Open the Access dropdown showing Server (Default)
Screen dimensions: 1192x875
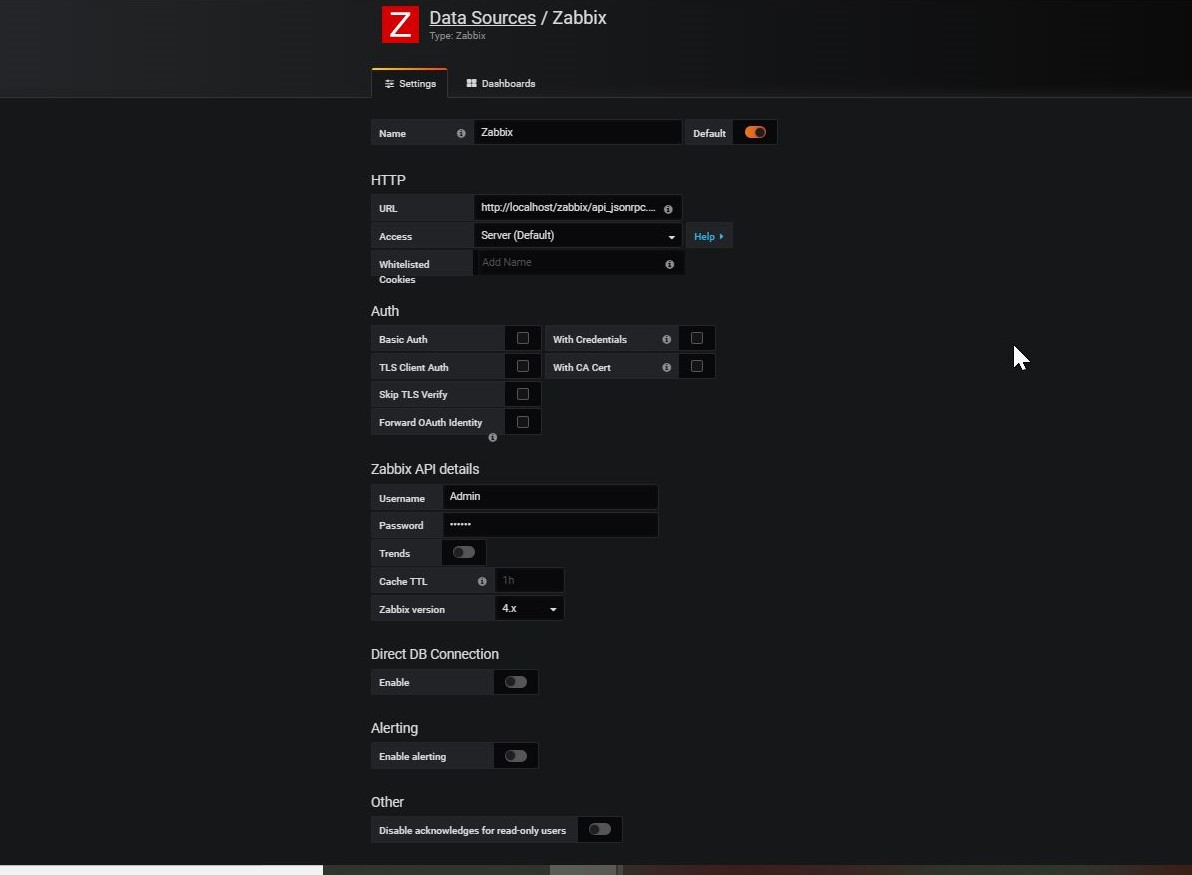(x=577, y=236)
